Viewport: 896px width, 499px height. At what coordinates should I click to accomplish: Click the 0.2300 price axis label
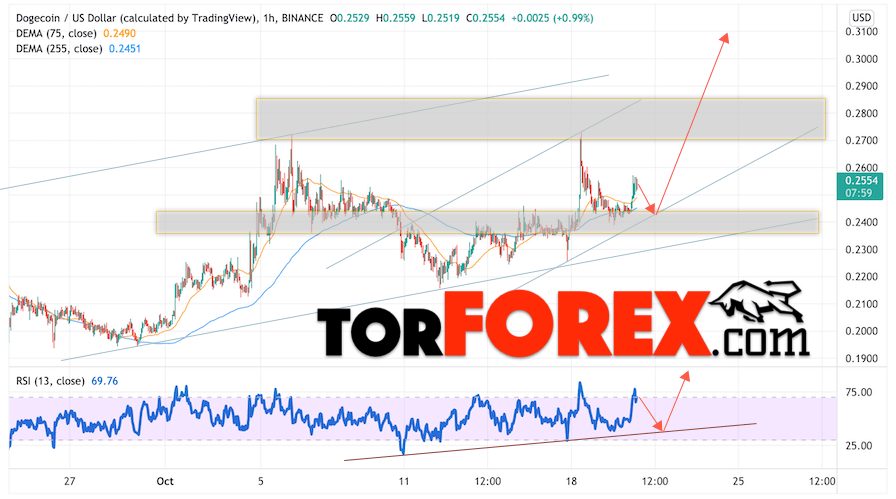click(861, 250)
